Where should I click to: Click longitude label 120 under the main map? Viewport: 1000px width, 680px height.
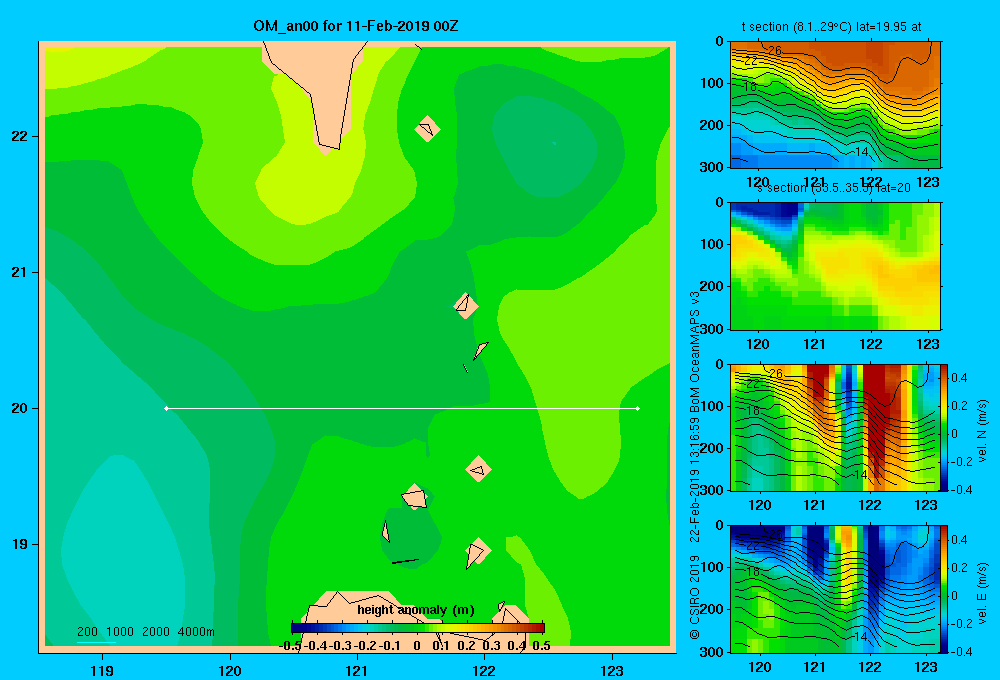point(230,670)
